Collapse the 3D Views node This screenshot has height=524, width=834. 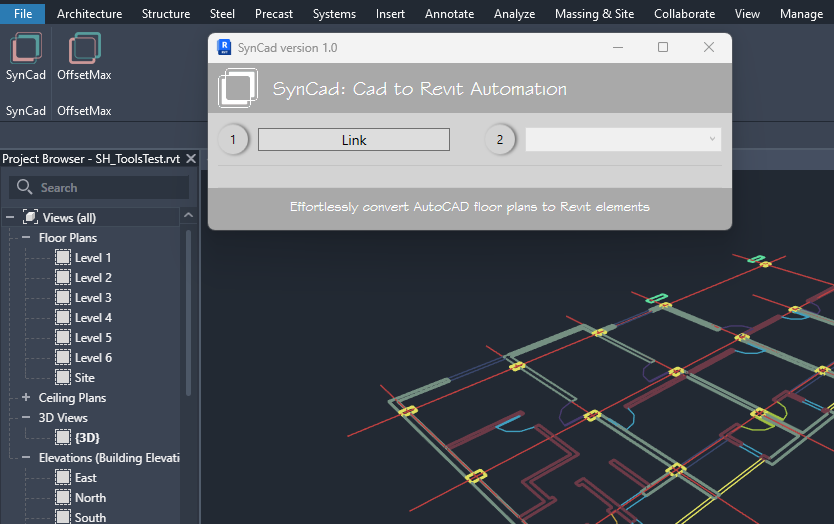(x=26, y=418)
